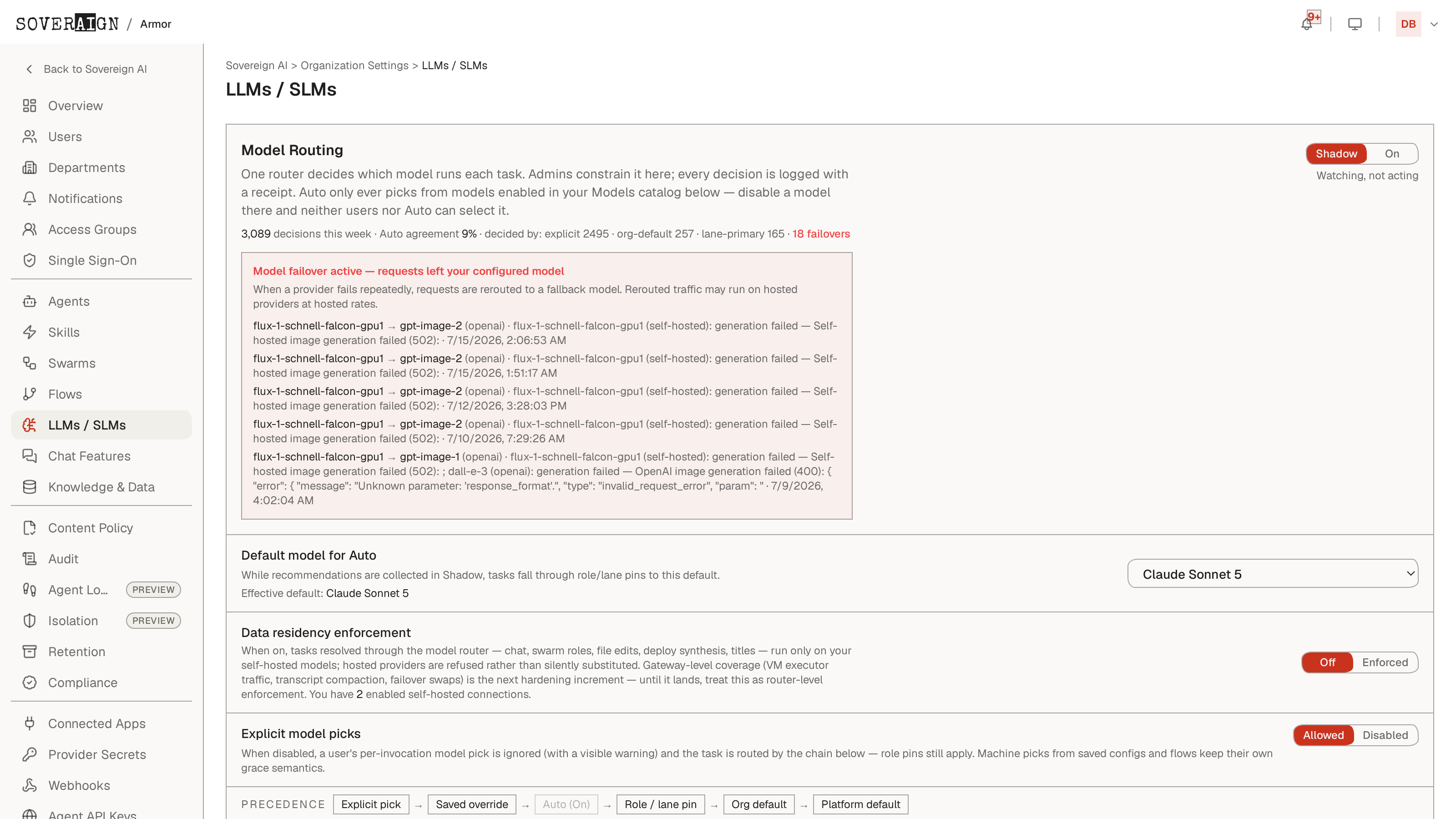
Task: Click the Agents robot icon
Action: tap(30, 301)
